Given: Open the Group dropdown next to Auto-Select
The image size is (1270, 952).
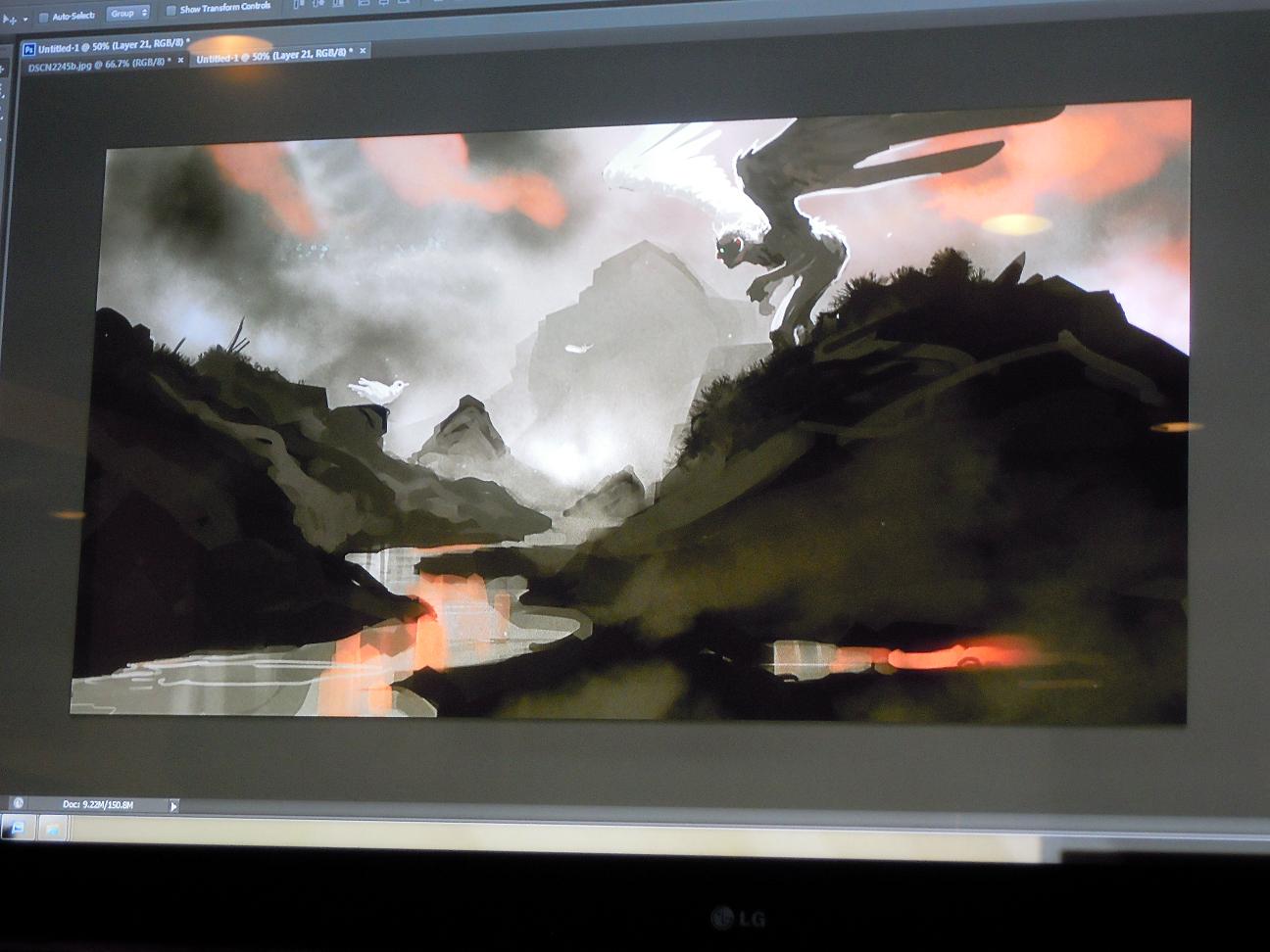Looking at the screenshot, I should pos(127,14).
